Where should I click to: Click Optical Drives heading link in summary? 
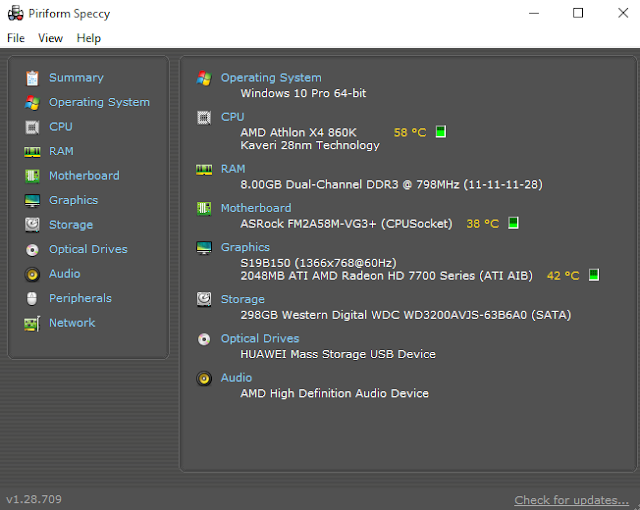click(260, 339)
